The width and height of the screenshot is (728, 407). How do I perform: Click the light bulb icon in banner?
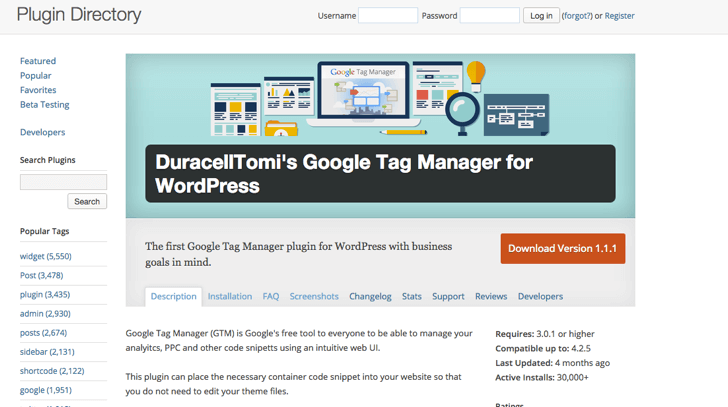pos(476,76)
